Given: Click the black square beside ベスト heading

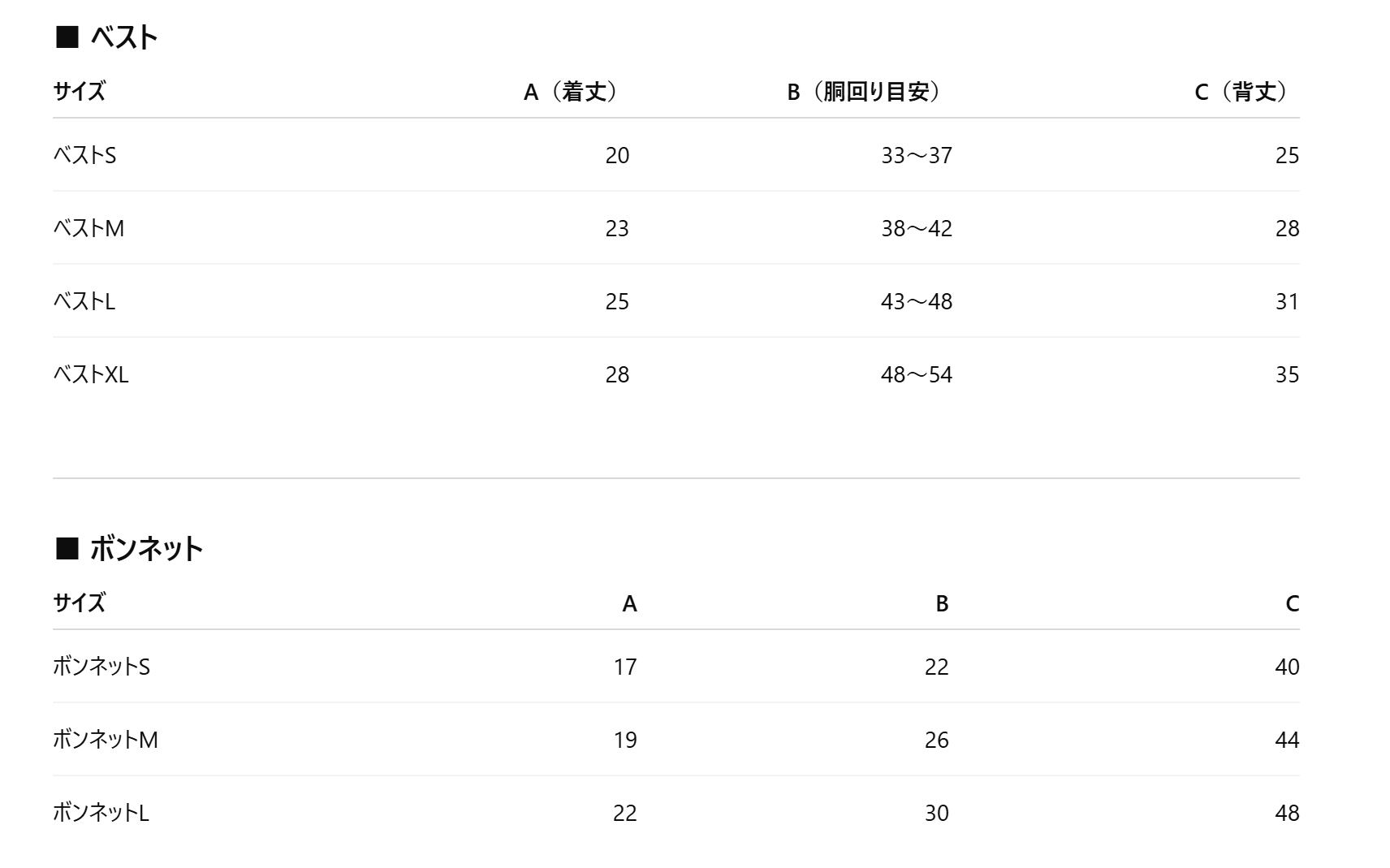Looking at the screenshot, I should [67, 37].
